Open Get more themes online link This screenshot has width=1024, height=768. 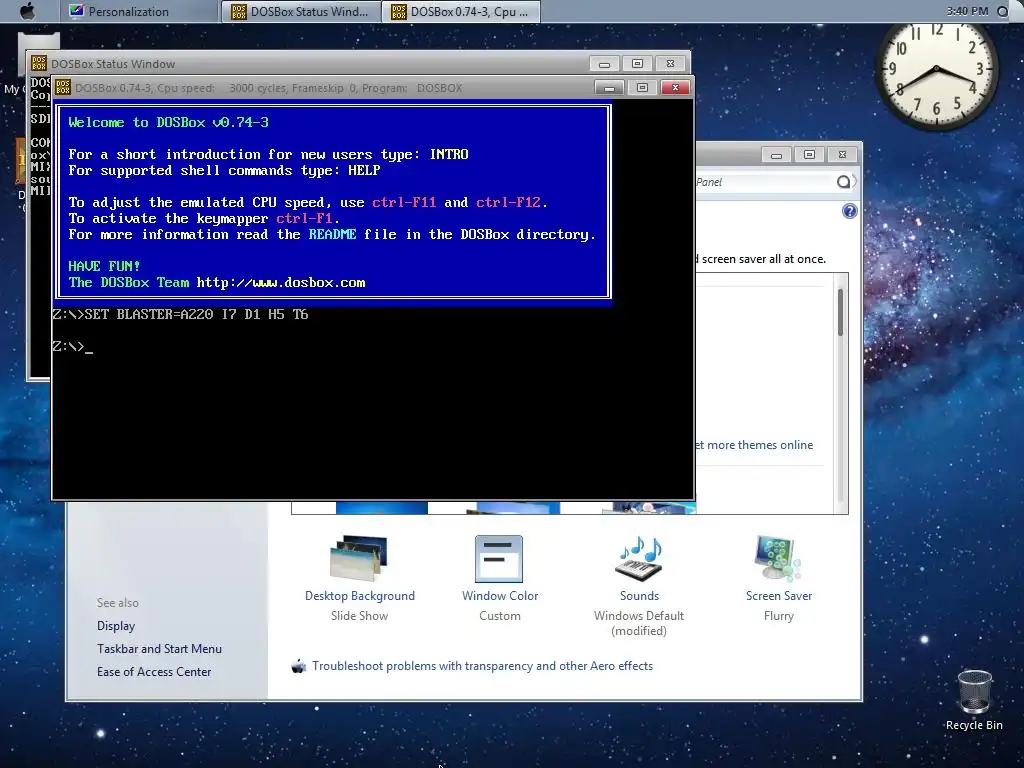point(754,445)
